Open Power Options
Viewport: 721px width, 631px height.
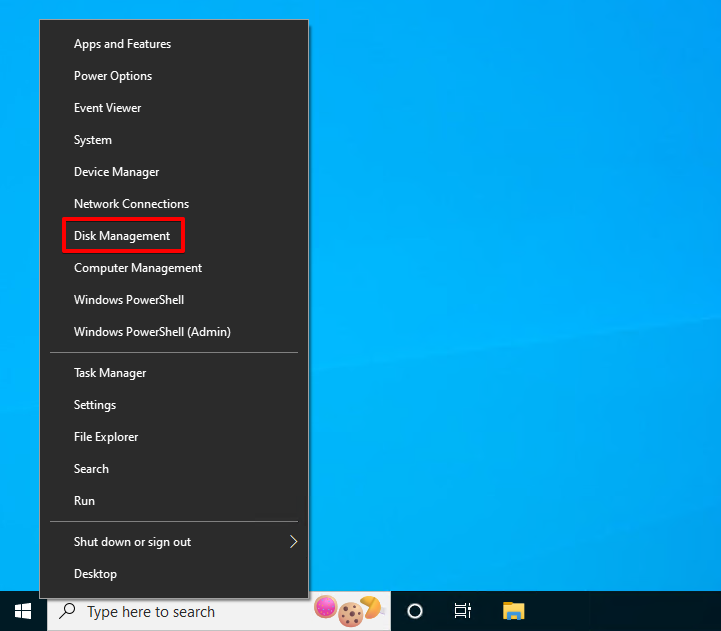(113, 76)
